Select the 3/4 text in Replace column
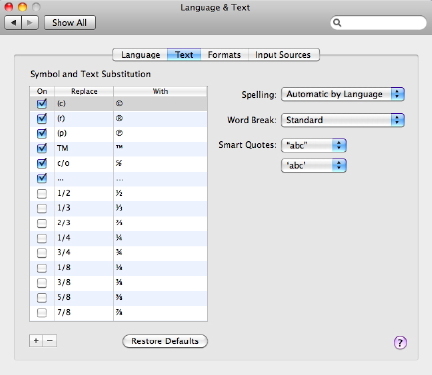The height and width of the screenshot is (375, 432). (64, 252)
